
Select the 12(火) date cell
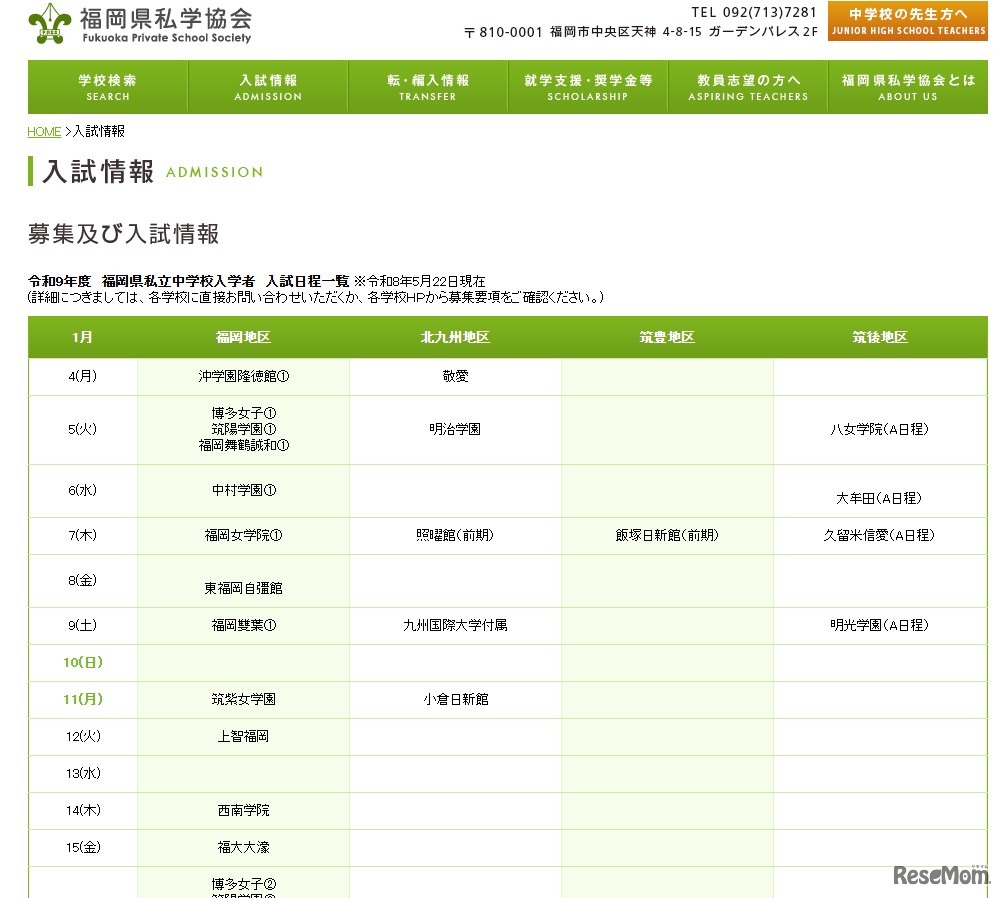point(83,737)
